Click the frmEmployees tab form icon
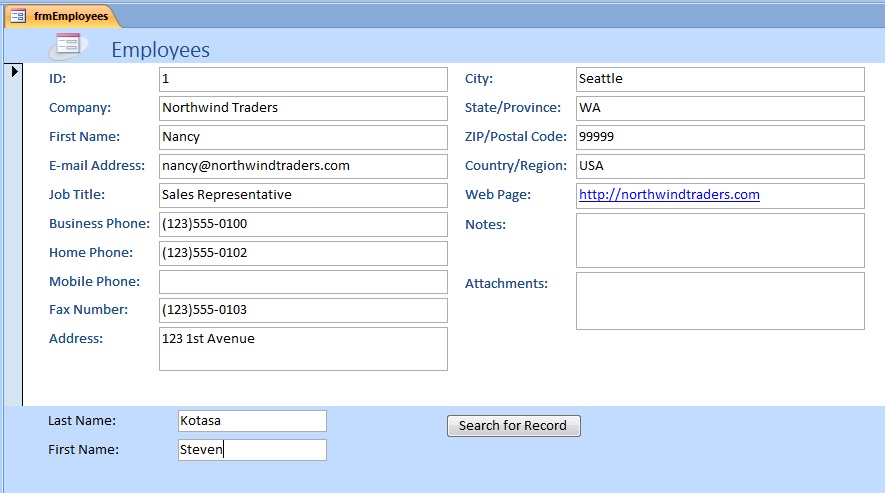The height and width of the screenshot is (493, 885). coord(17,16)
